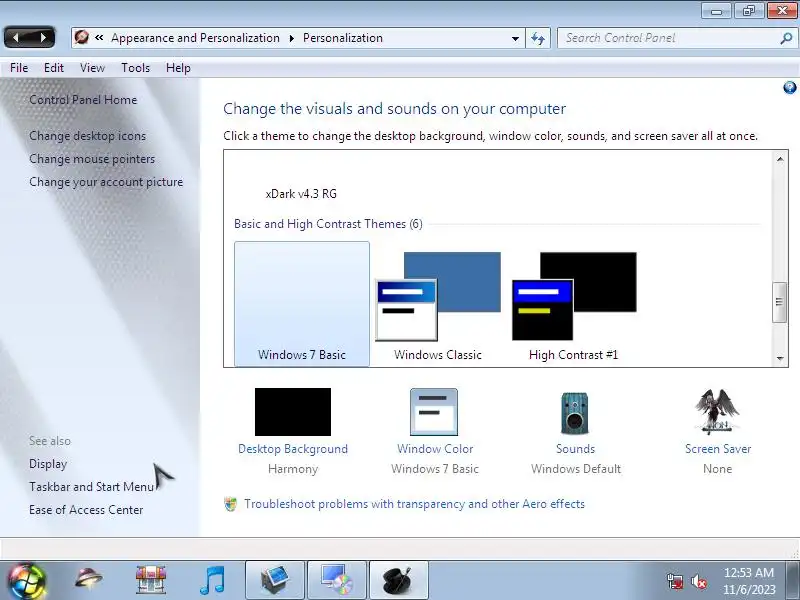Click the back navigation arrow
The image size is (800, 600).
click(16, 37)
